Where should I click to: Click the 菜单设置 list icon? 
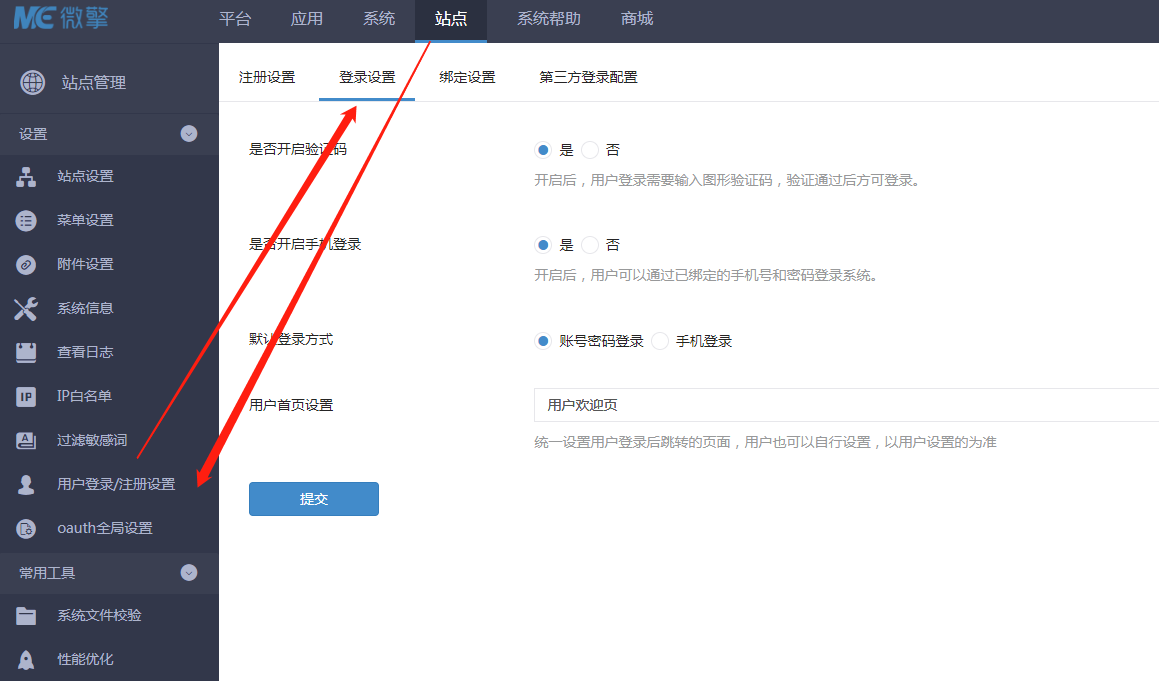(26, 221)
